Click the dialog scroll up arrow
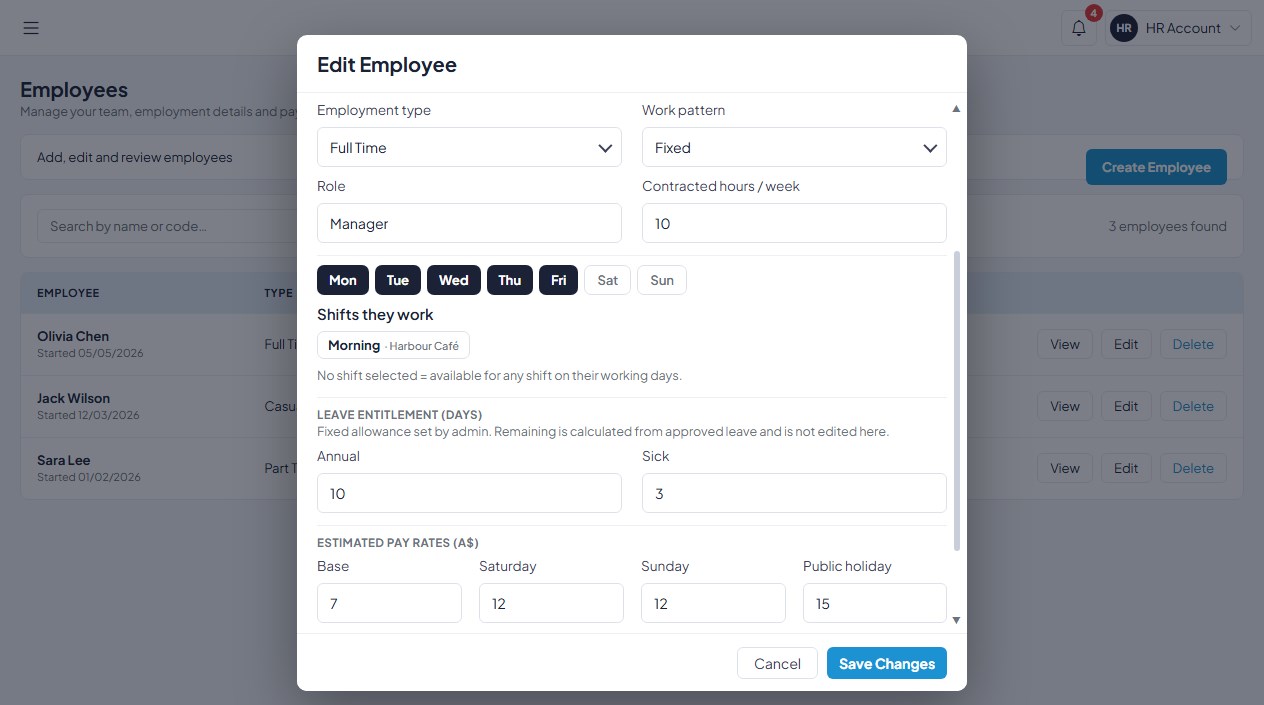This screenshot has width=1264, height=705. point(956,108)
